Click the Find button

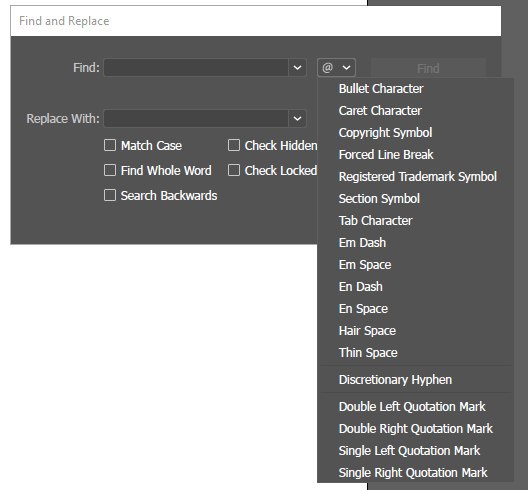pos(428,68)
